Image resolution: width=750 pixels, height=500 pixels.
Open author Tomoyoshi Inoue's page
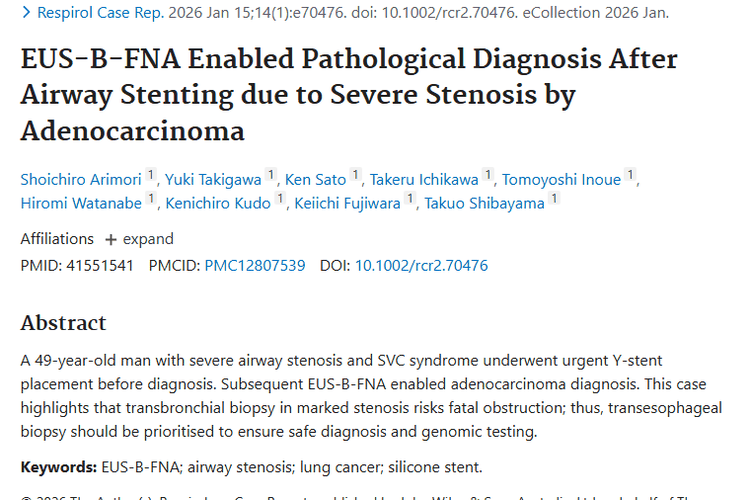562,179
